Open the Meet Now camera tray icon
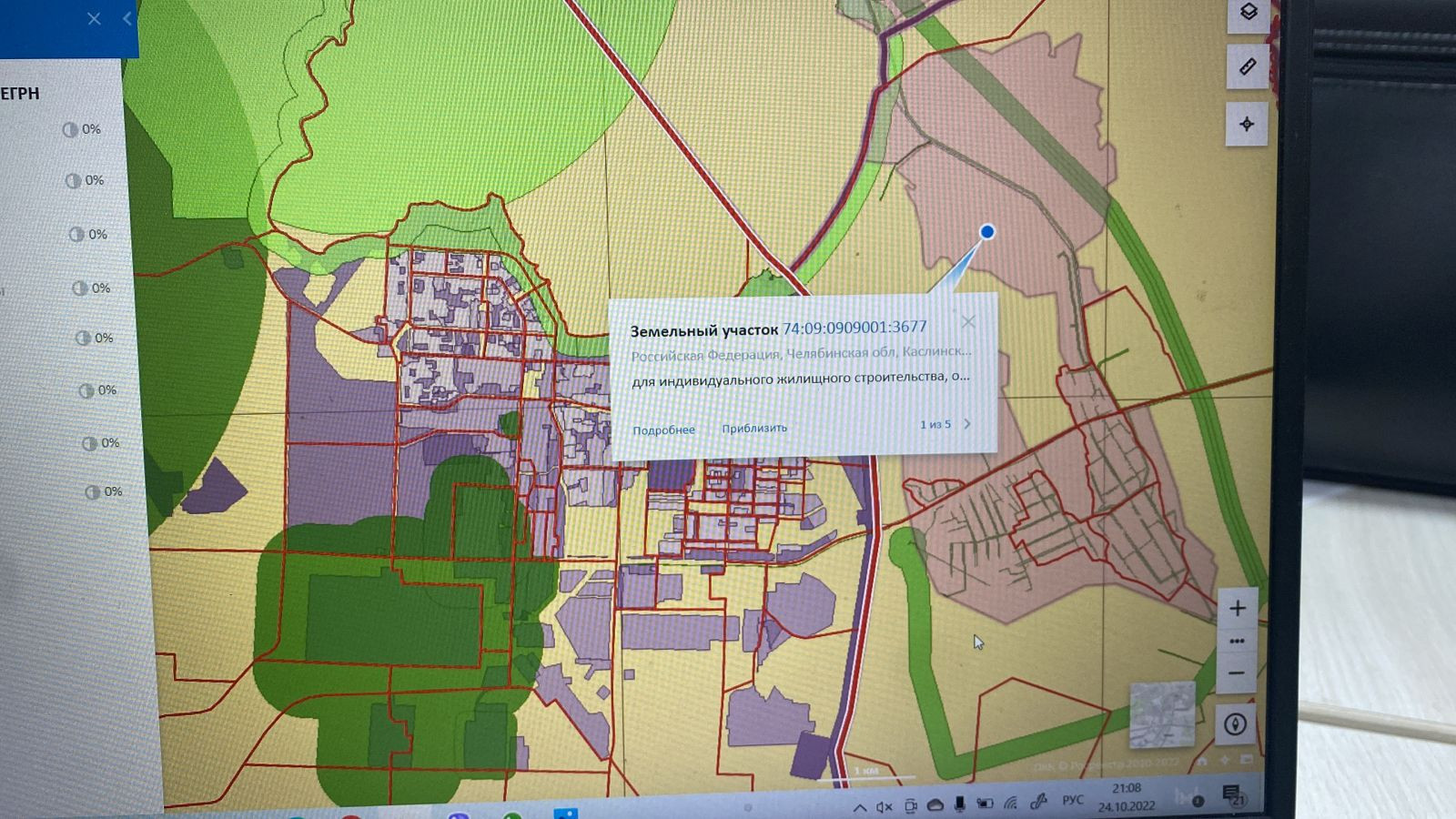Screen dimensions: 1456x819 (x=910, y=806)
